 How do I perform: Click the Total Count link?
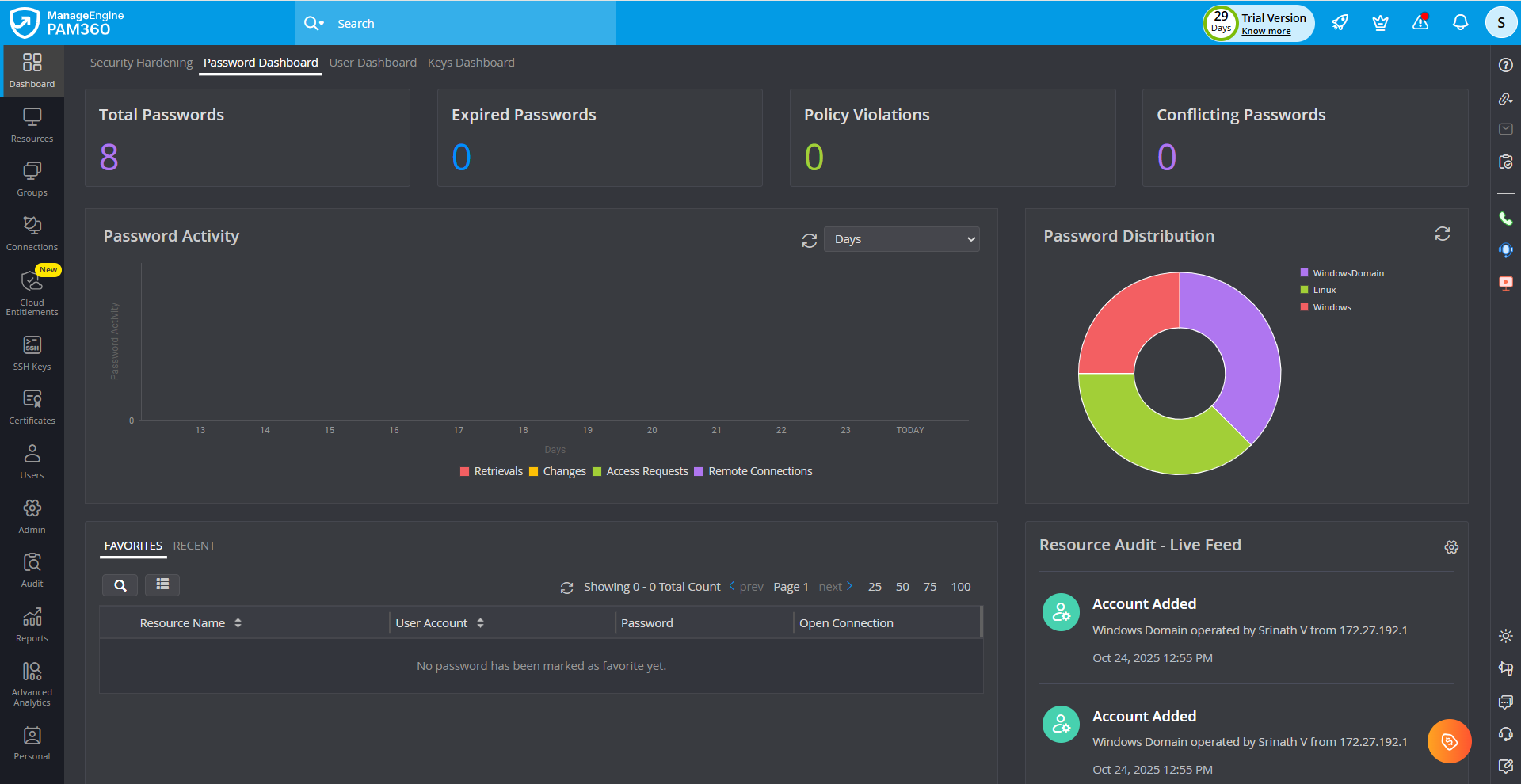click(689, 587)
